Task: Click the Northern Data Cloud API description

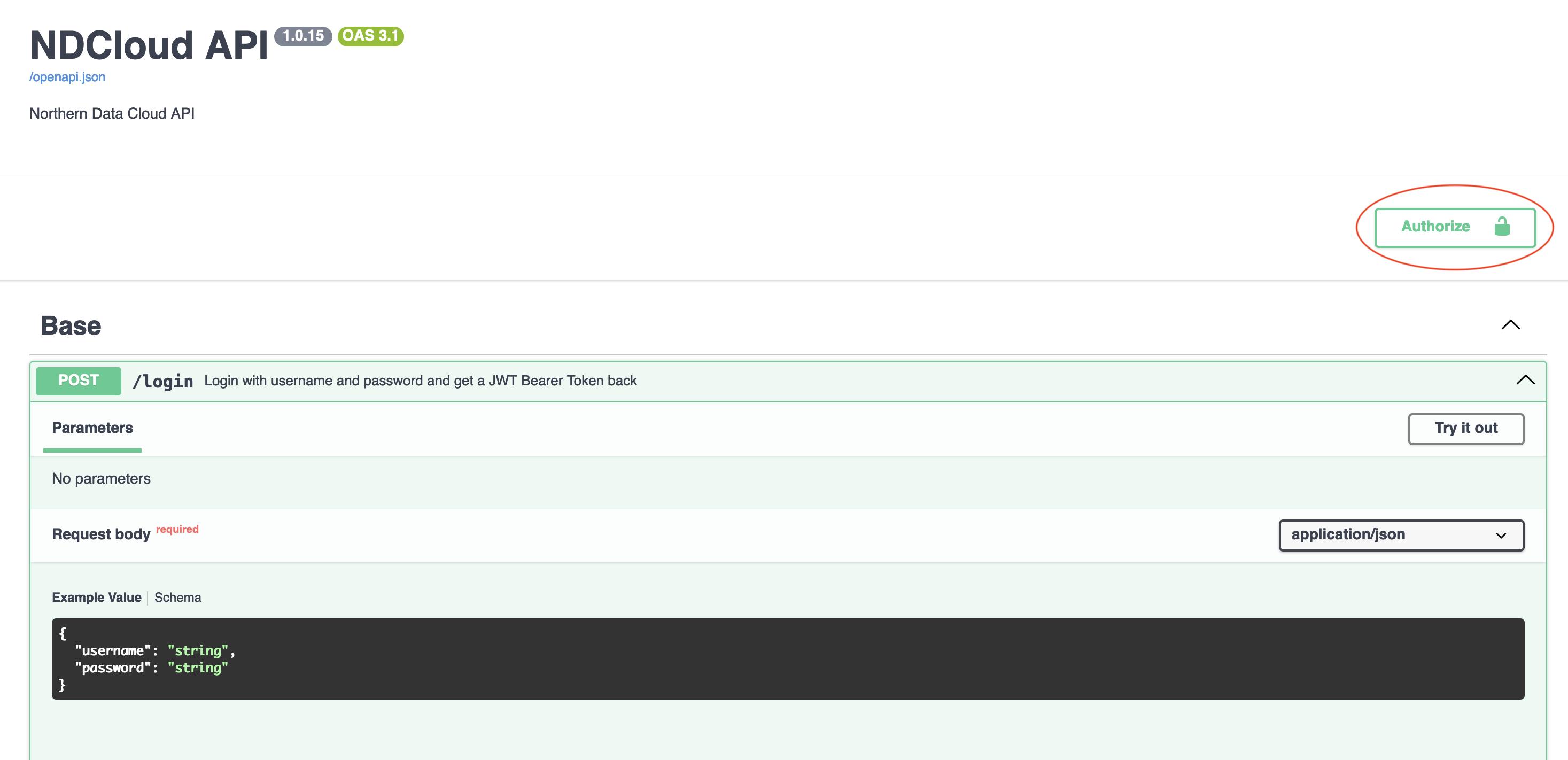Action: [112, 114]
